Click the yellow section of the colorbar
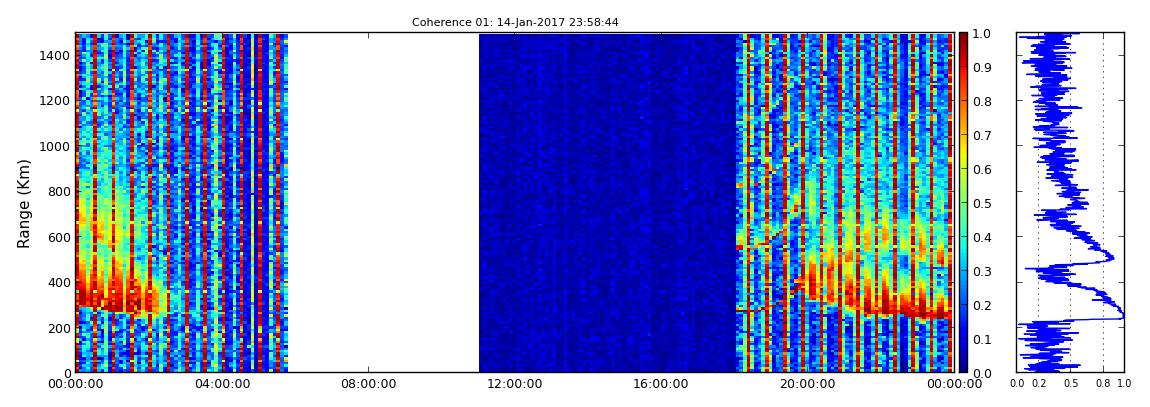1150x407 pixels. pyautogui.click(x=963, y=155)
